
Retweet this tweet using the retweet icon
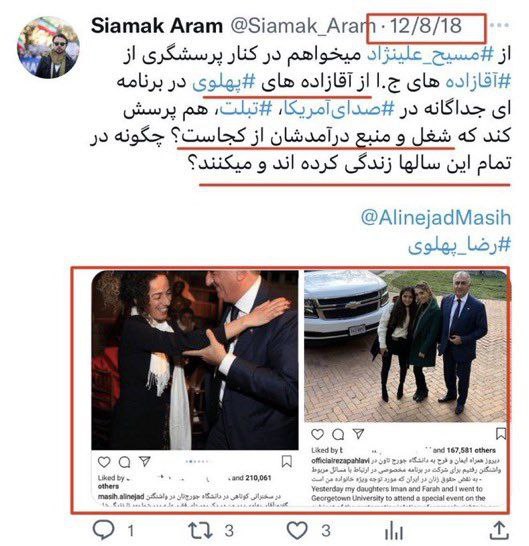pyautogui.click(x=200, y=530)
